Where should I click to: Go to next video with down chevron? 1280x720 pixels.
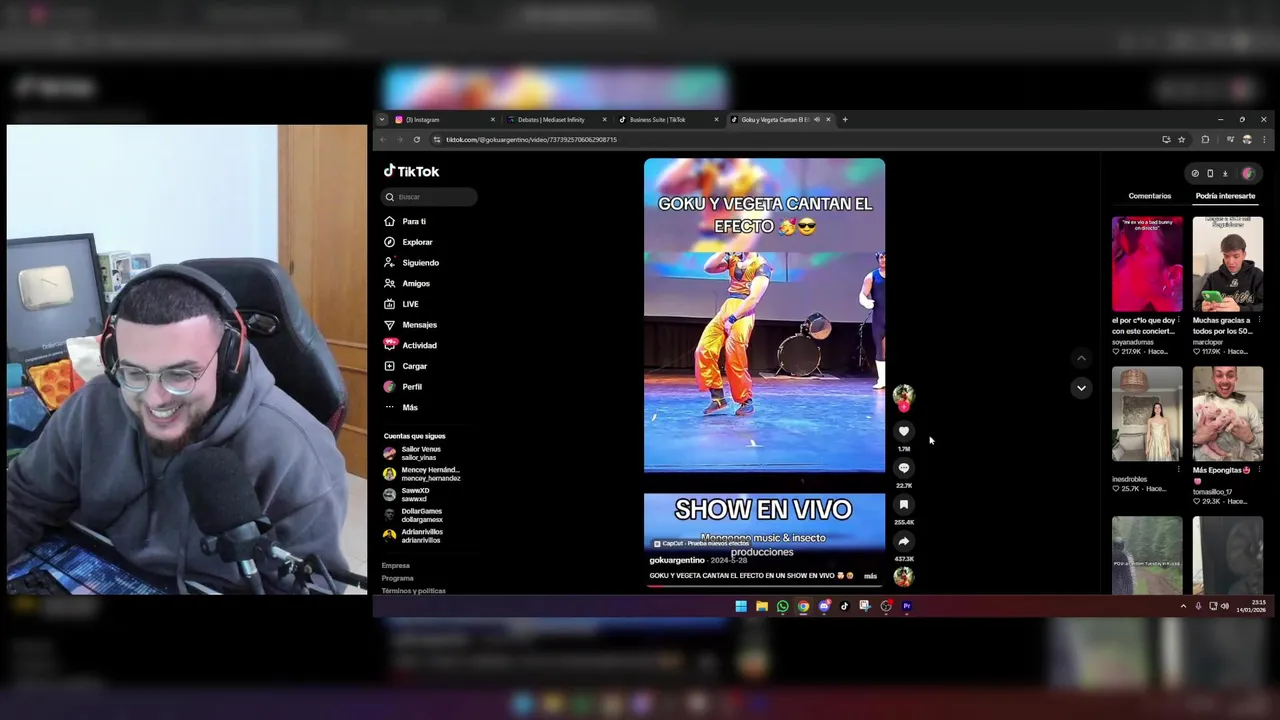pos(1081,388)
